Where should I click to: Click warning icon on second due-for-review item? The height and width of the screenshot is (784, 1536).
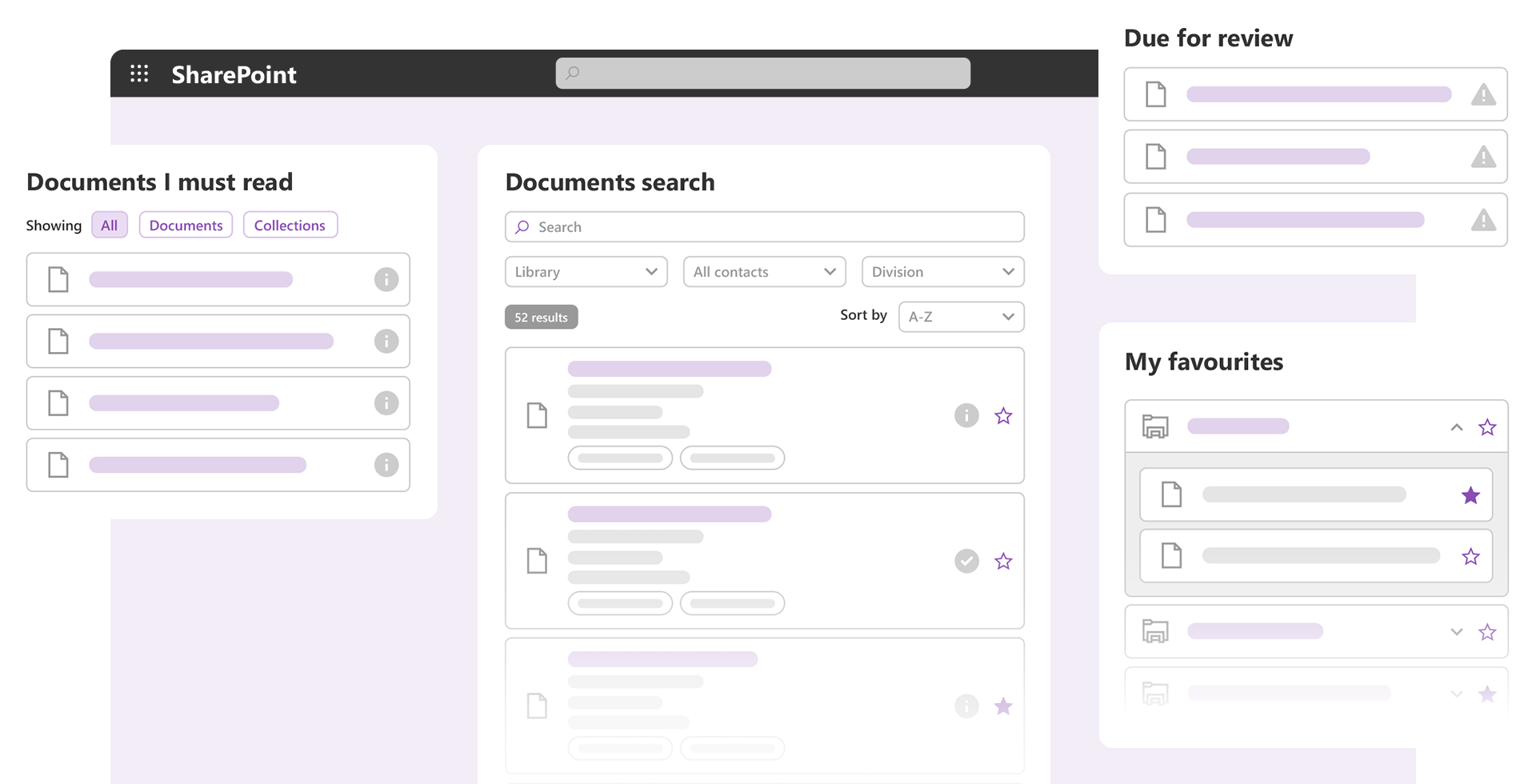(x=1483, y=156)
